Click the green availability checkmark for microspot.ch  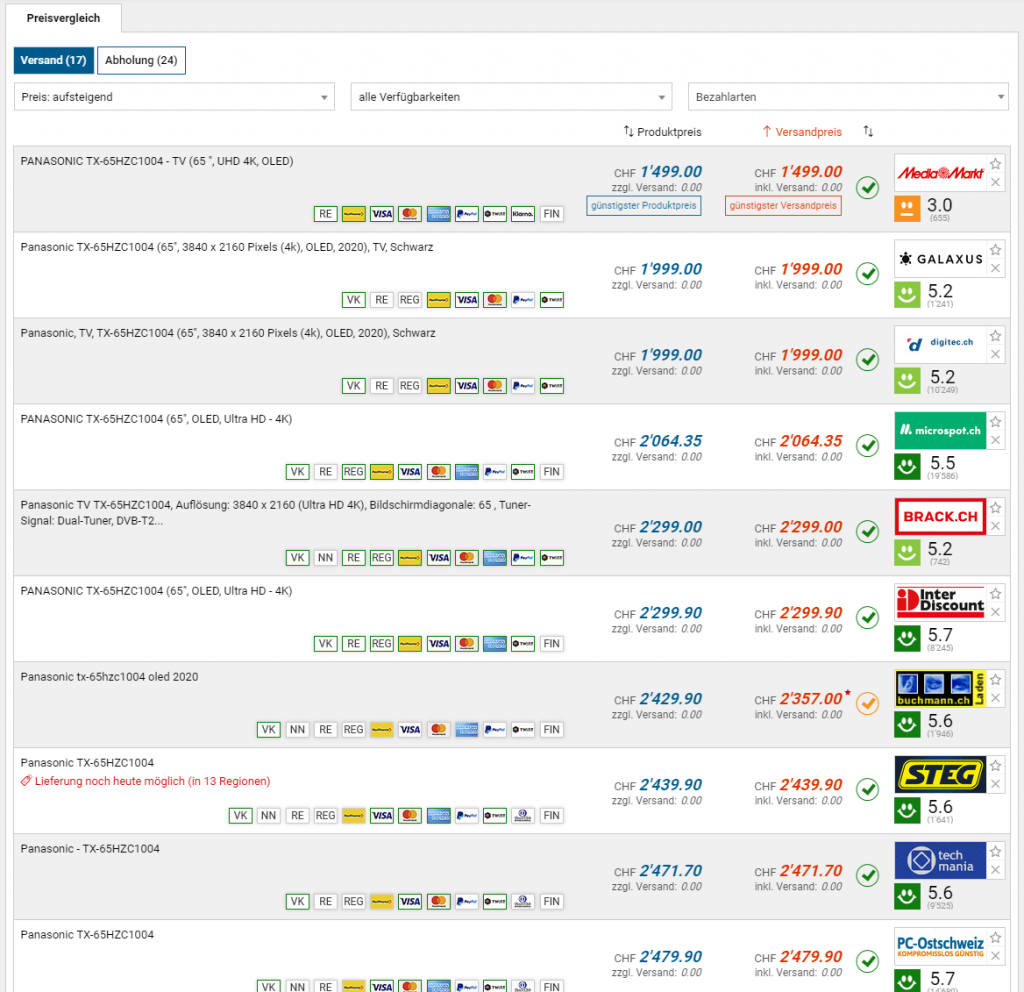tap(867, 444)
